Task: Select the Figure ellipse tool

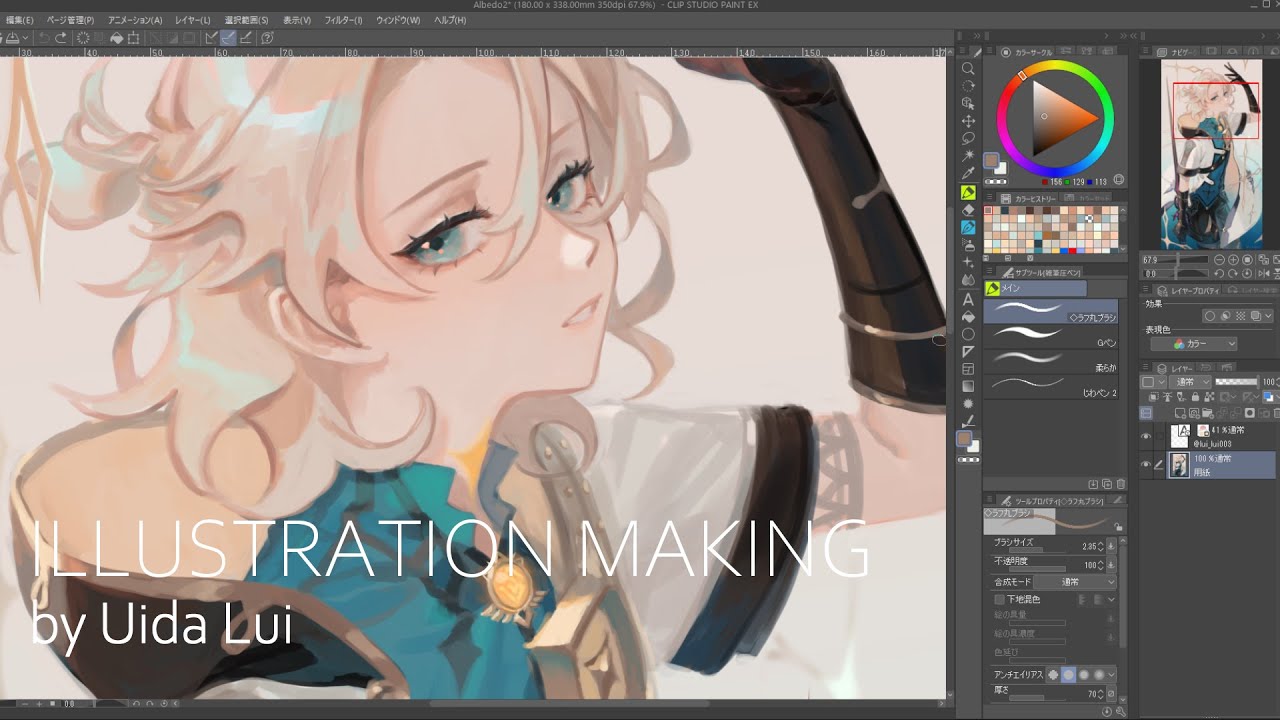Action: pyautogui.click(x=968, y=334)
